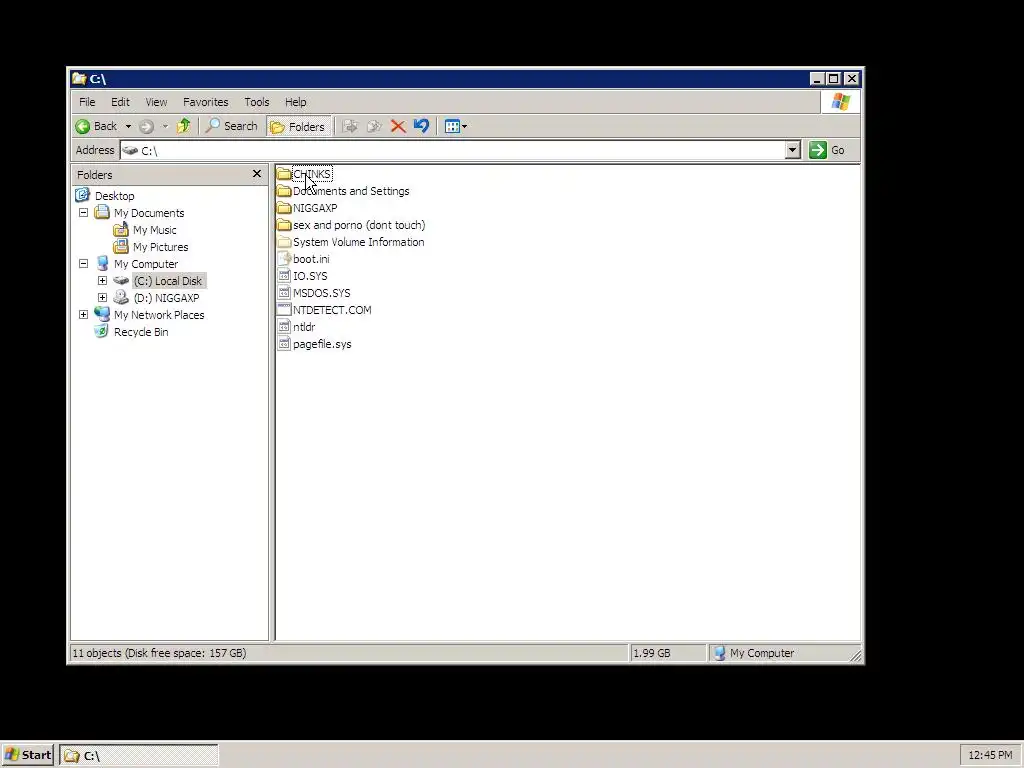This screenshot has height=768, width=1024.
Task: Click the Windows flag logo in menu bar
Action: [840, 102]
